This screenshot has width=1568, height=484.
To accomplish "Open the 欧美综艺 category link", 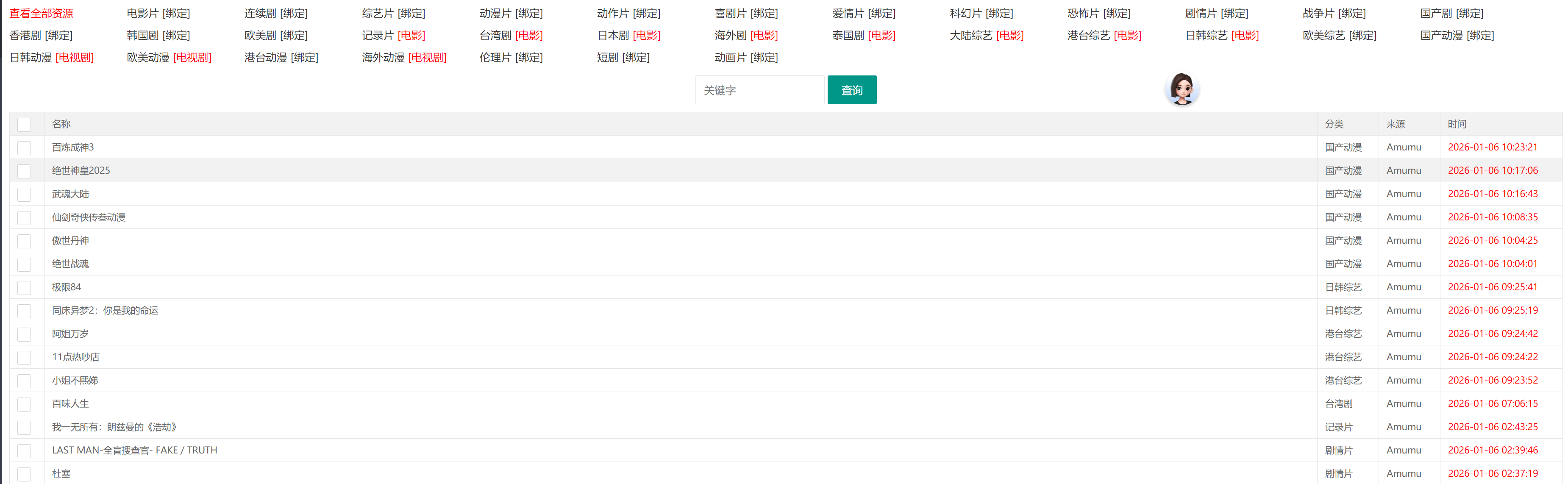I will [x=1323, y=35].
